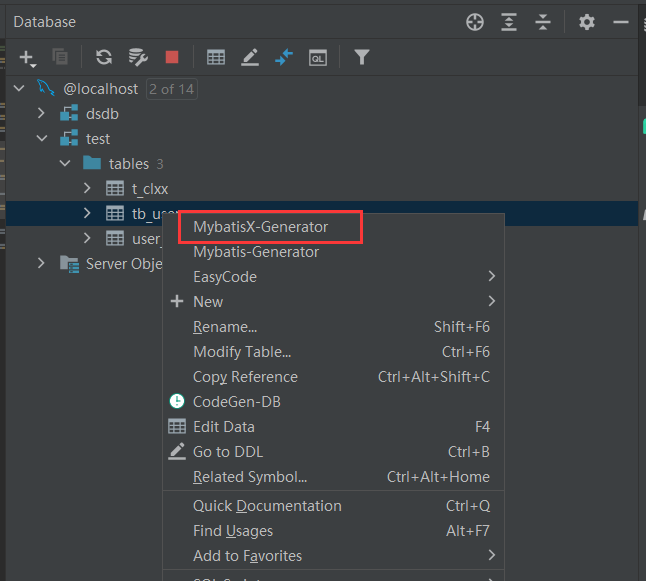Expand the t_clxx table node

pos(87,188)
